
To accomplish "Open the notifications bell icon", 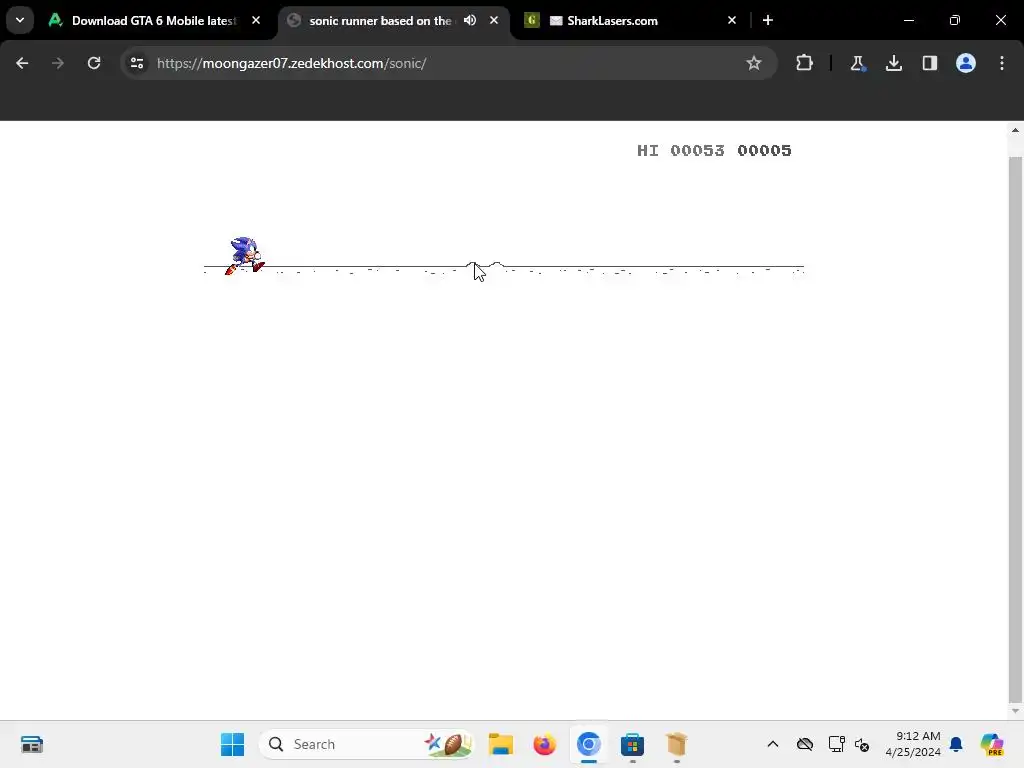I will coord(956,744).
